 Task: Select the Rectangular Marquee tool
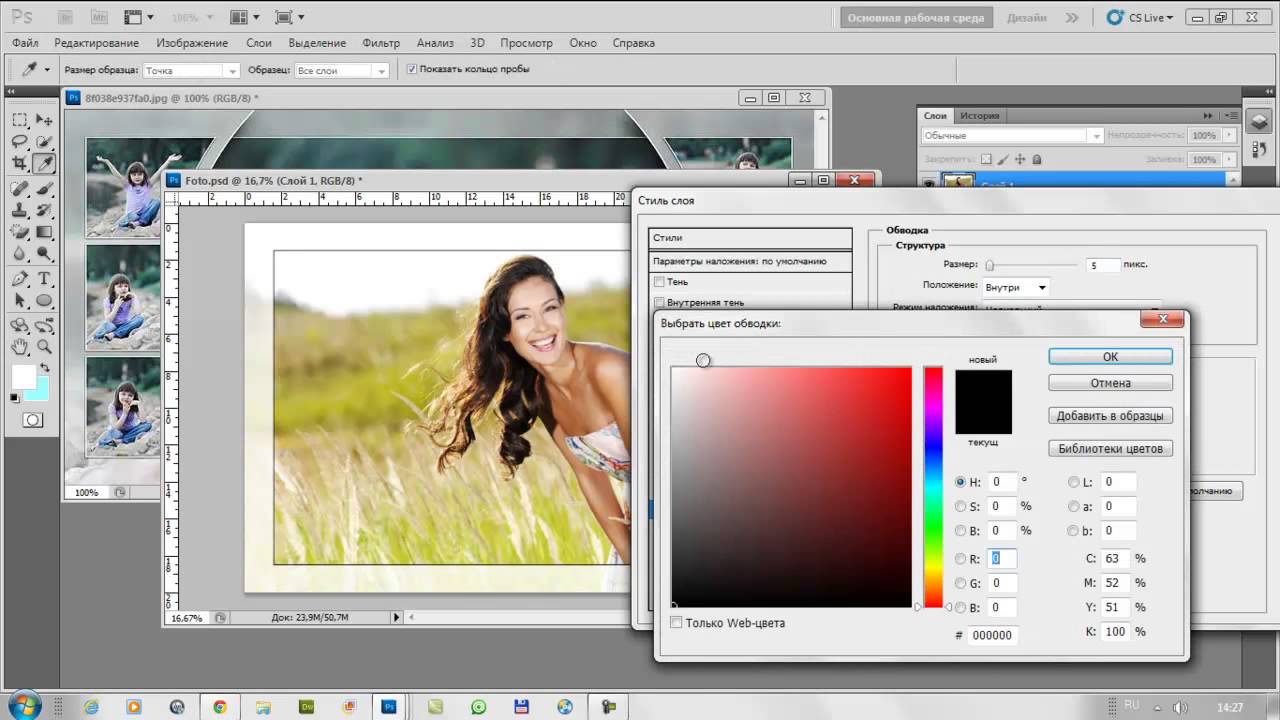click(x=19, y=119)
